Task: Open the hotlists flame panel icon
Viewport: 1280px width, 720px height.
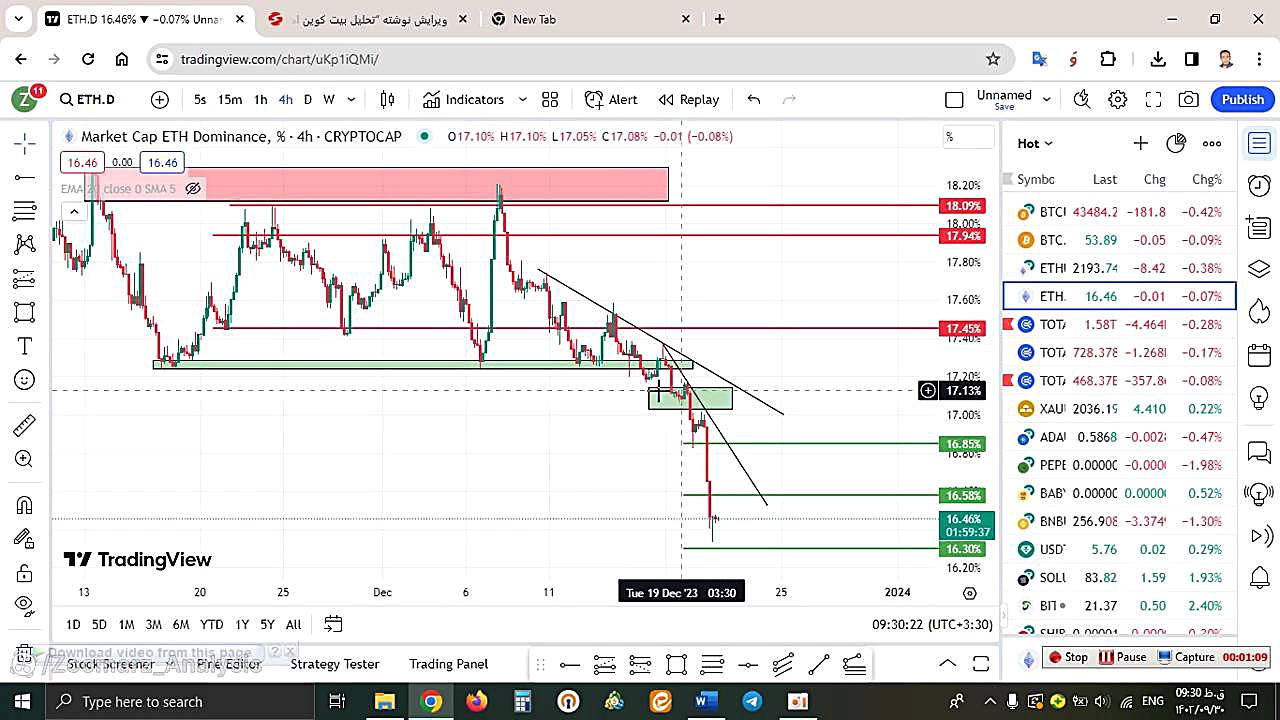Action: pos(1260,312)
